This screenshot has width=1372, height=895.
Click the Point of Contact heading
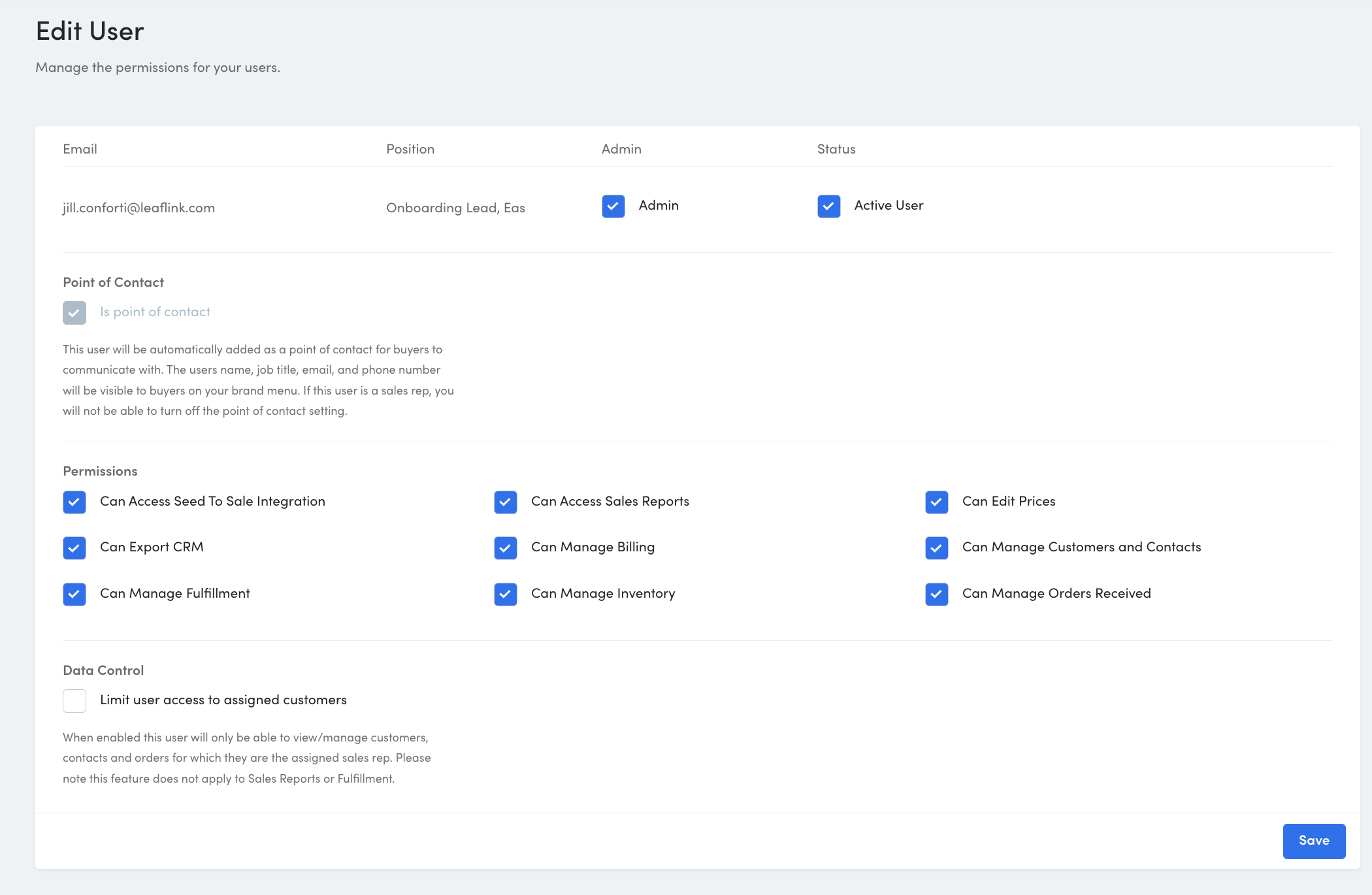(x=113, y=282)
